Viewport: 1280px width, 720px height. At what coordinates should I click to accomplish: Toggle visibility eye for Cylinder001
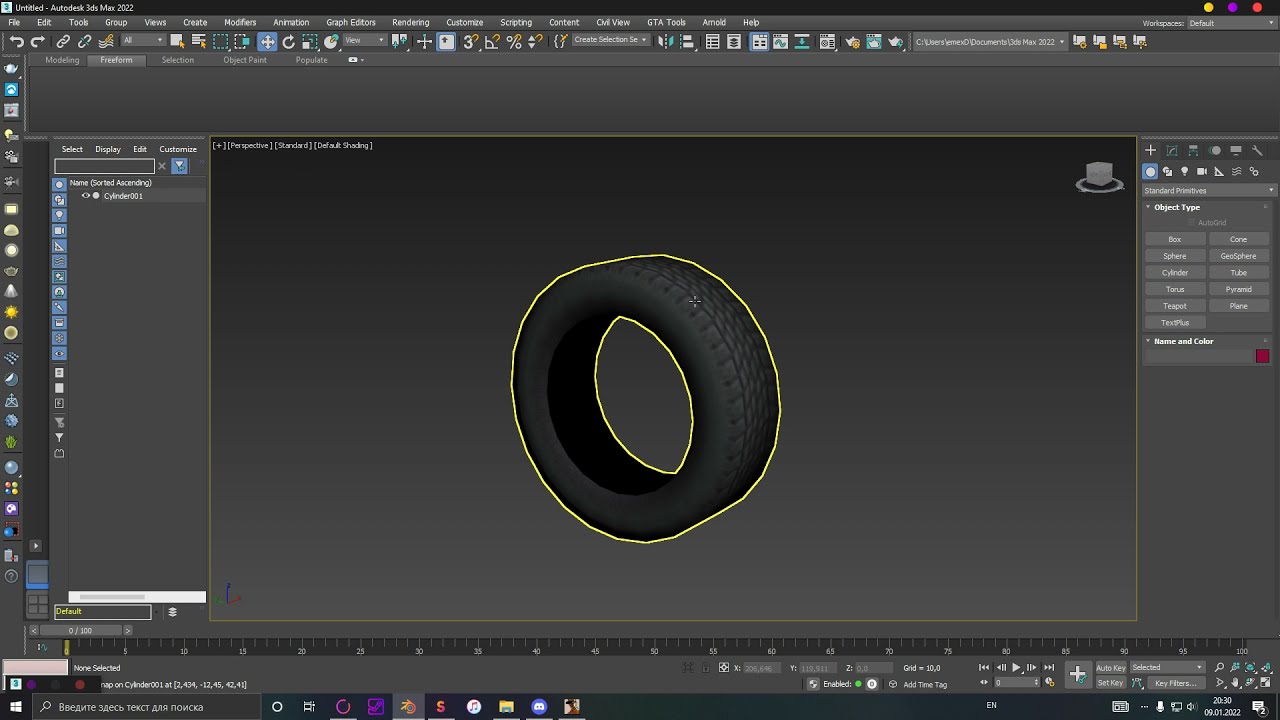85,196
